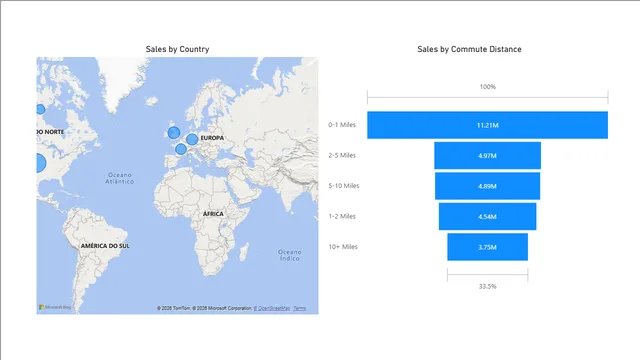This screenshot has height=360, width=640.
Task: Click the 0-1 Miles funnel bar showing 11.21M
Action: [x=487, y=125]
